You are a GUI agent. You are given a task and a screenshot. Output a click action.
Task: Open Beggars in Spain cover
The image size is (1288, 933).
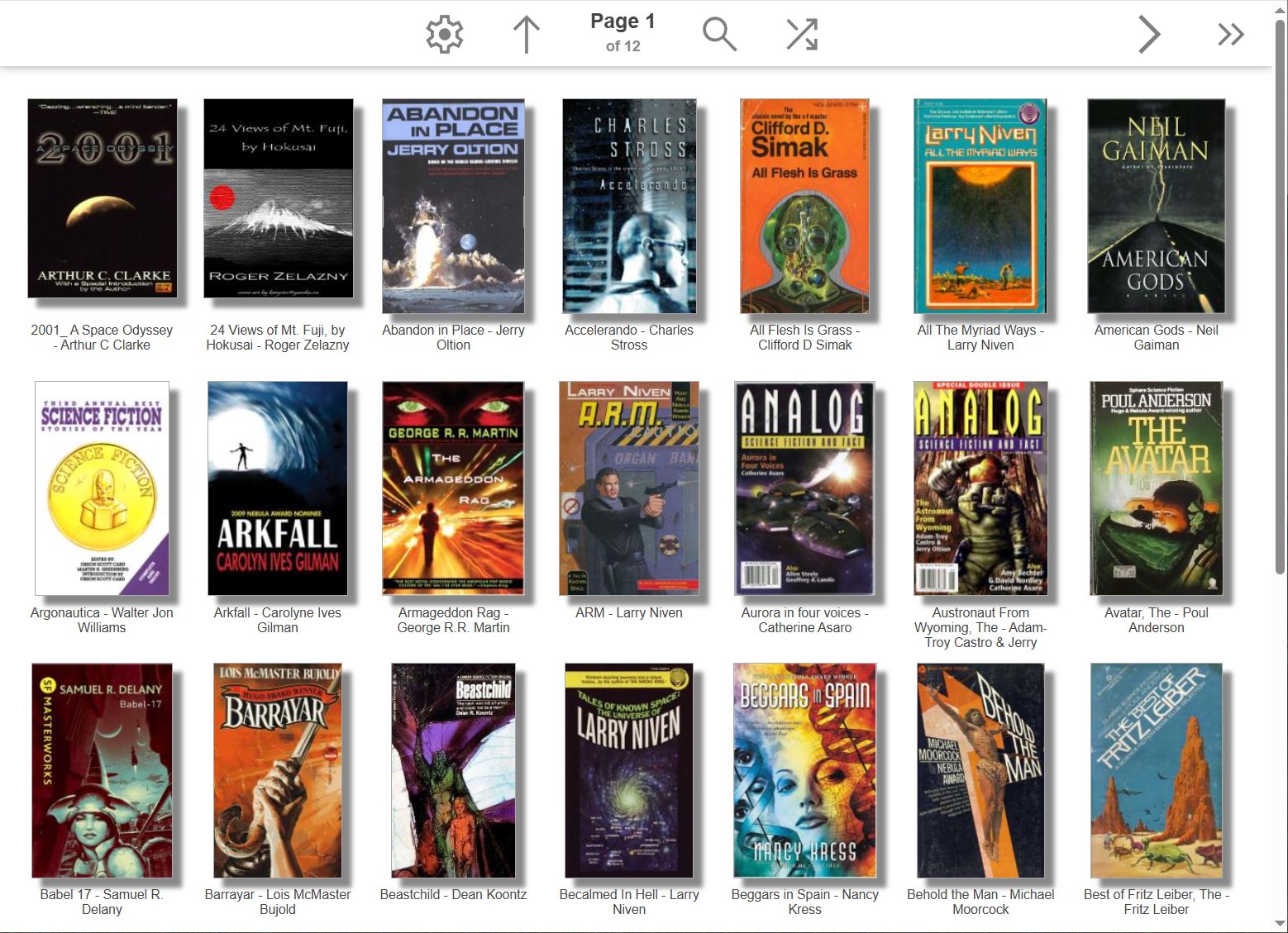pos(804,770)
